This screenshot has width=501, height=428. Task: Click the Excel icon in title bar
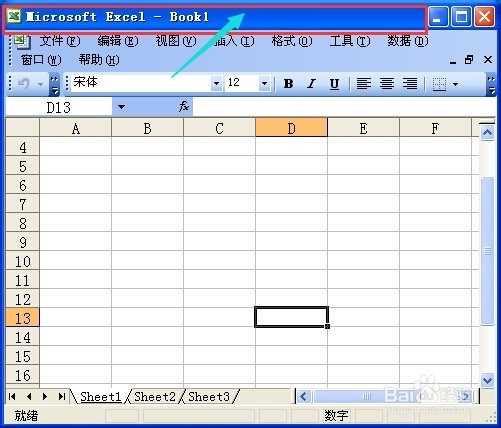click(14, 16)
